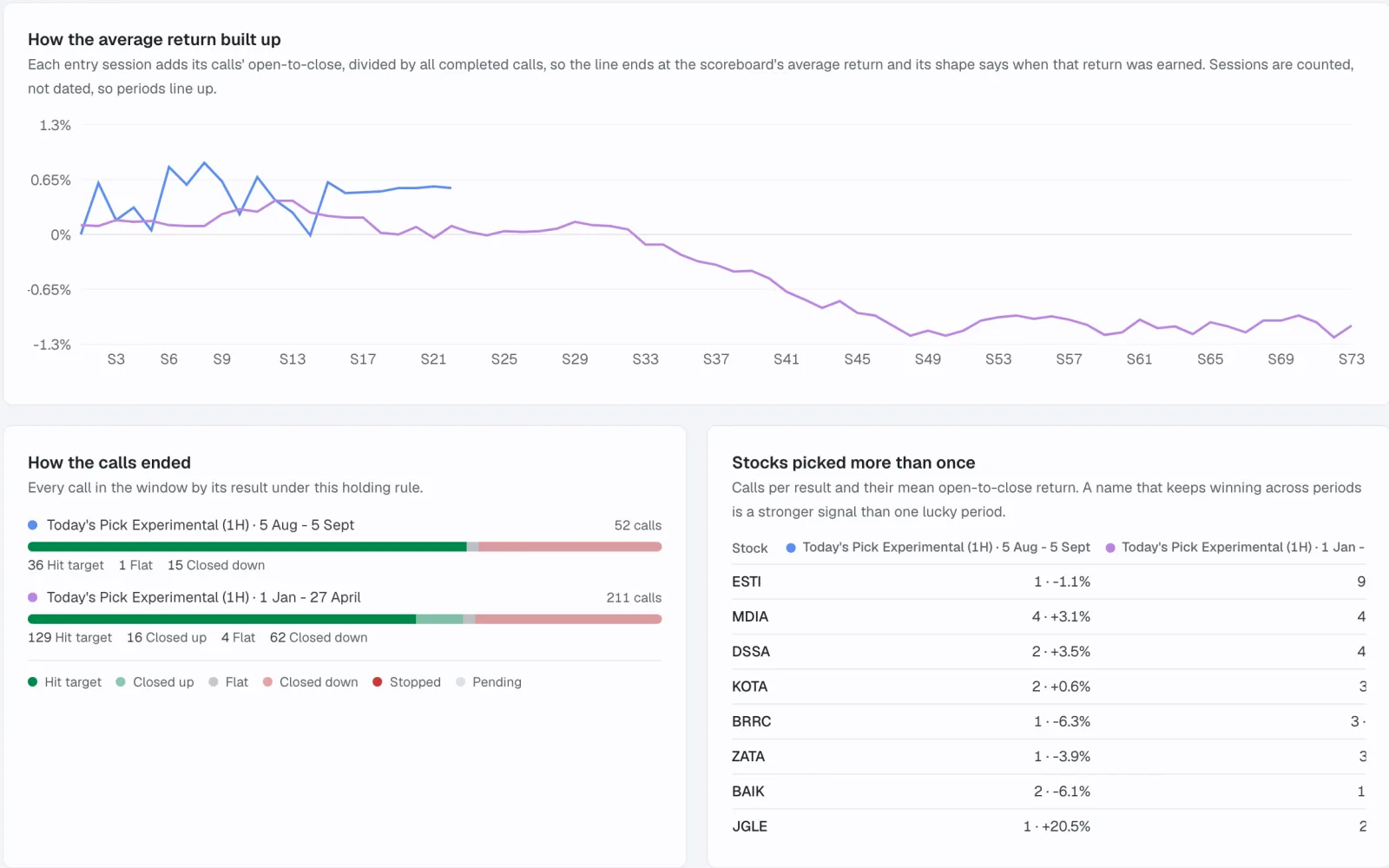This screenshot has width=1389, height=868.
Task: Click the KOTA stock row
Action: pyautogui.click(x=1049, y=687)
